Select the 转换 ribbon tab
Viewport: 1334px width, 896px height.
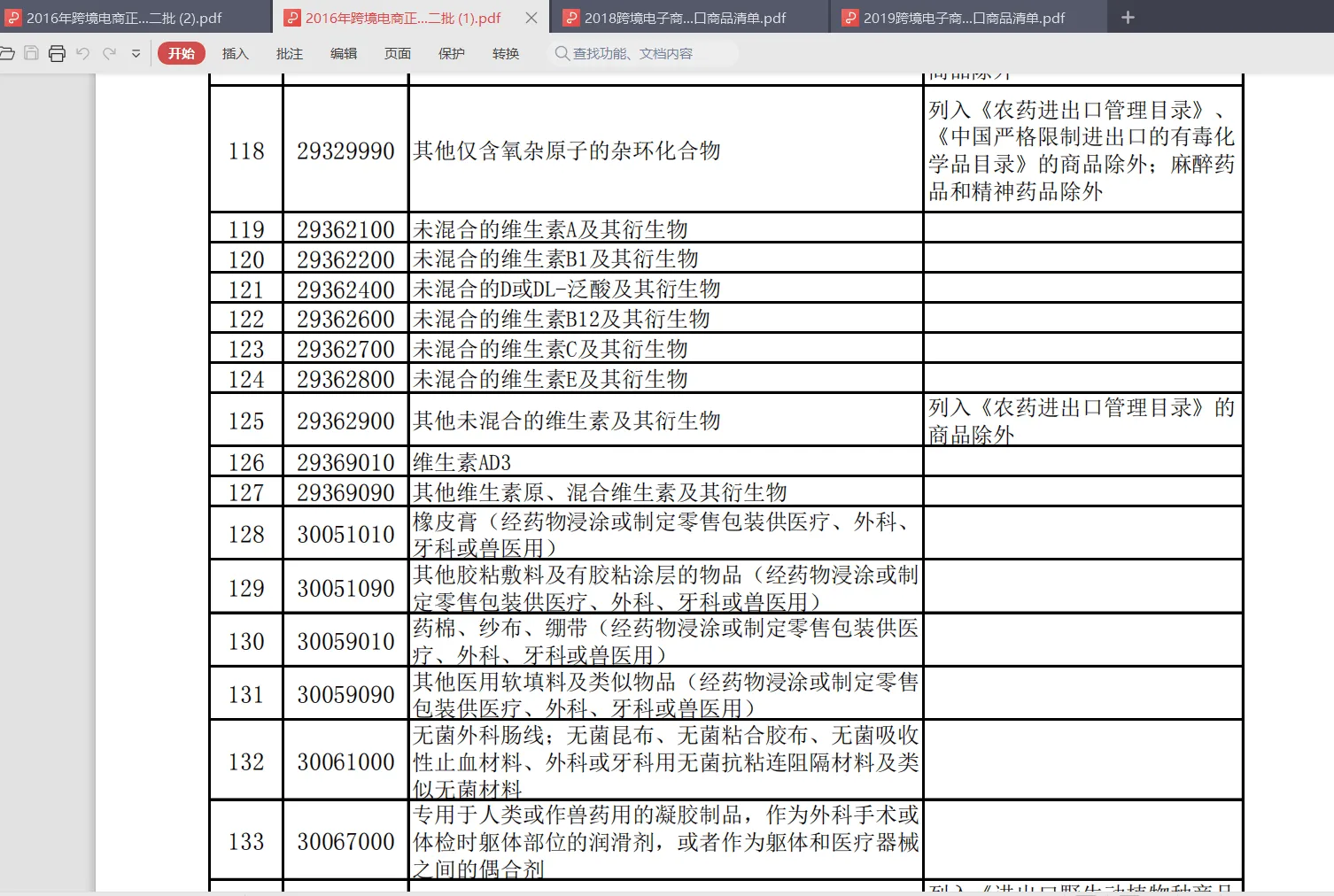[x=505, y=53]
